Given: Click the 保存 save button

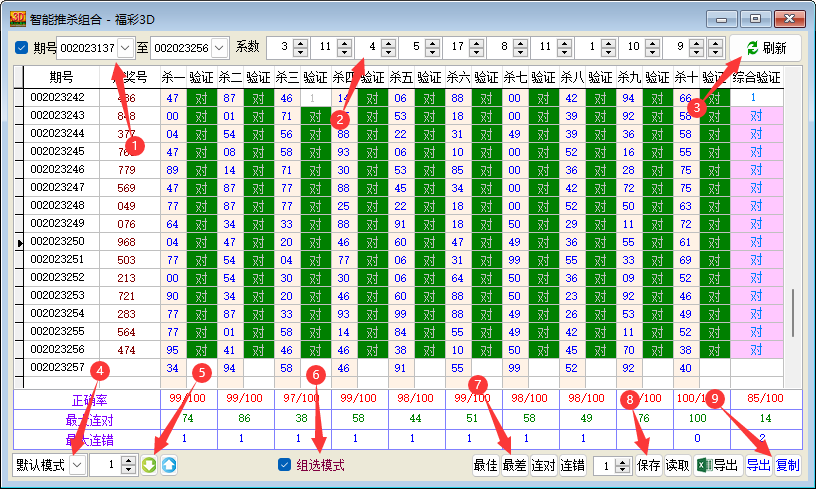Looking at the screenshot, I should tap(648, 465).
